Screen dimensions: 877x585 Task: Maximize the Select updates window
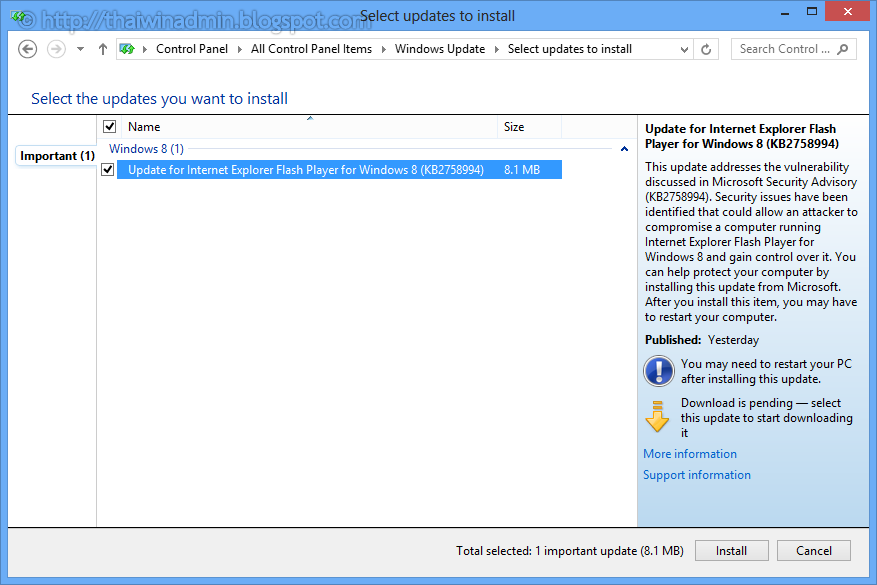812,12
